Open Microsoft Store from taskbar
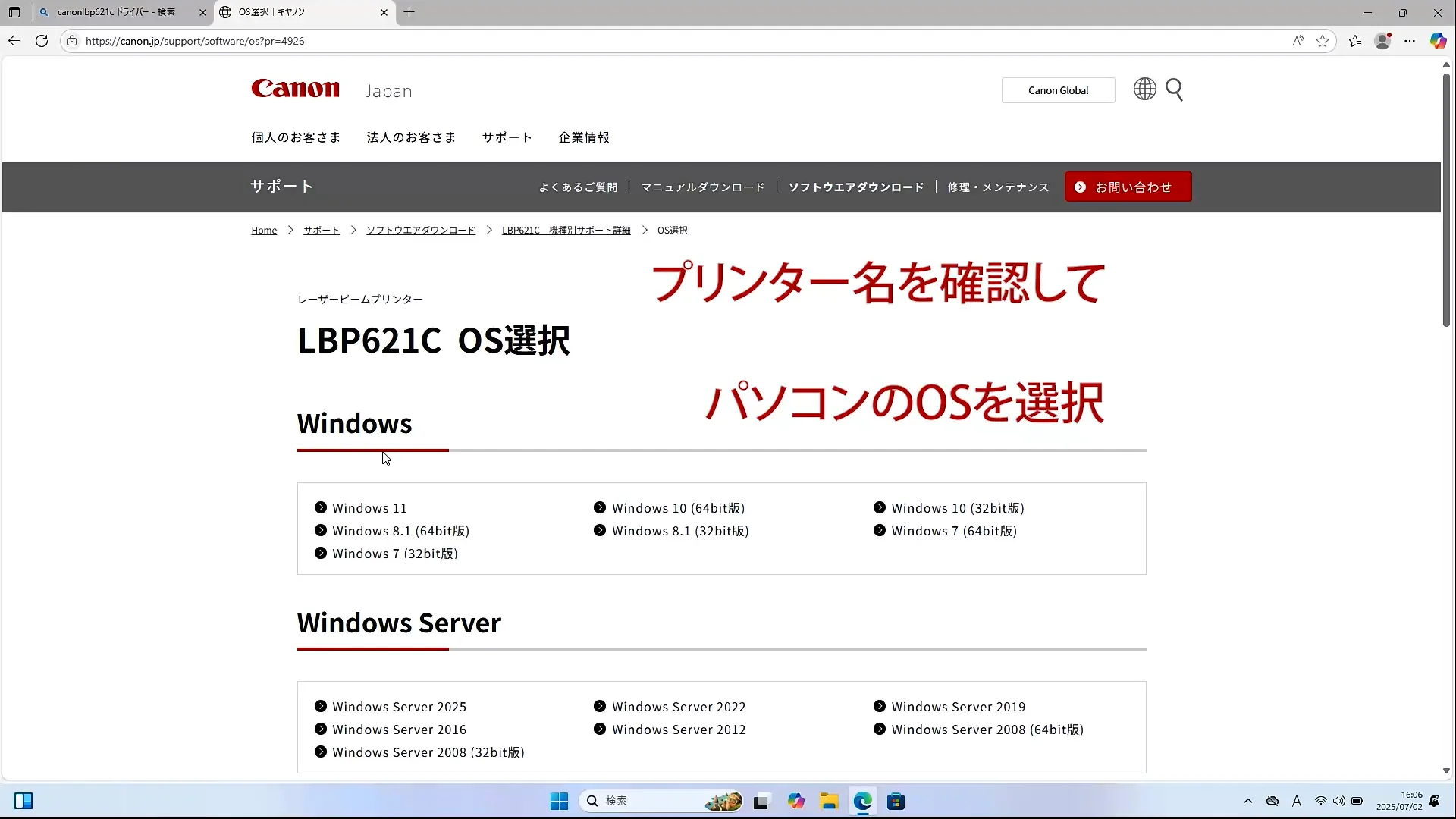This screenshot has height=819, width=1456. tap(896, 802)
